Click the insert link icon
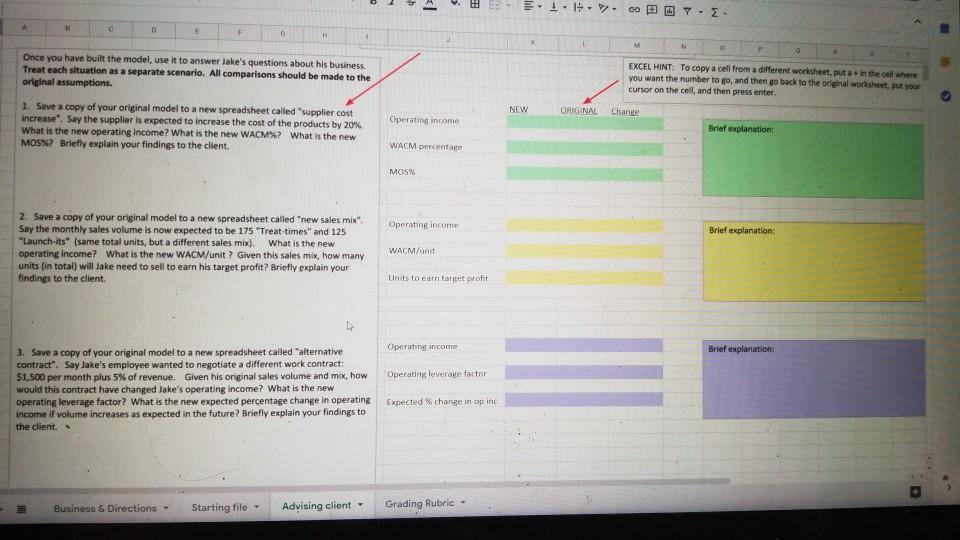Screen dimensions: 960x540 [x=634, y=9]
